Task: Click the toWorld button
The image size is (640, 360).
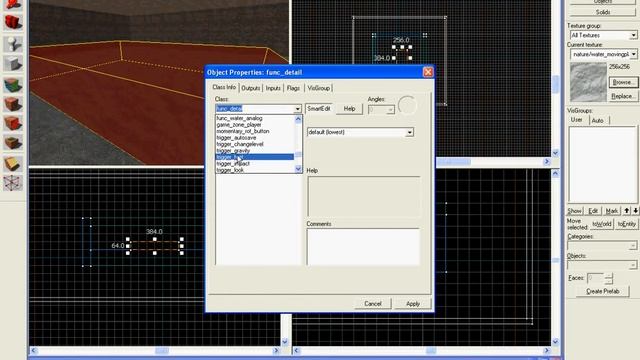Action: coord(602,224)
